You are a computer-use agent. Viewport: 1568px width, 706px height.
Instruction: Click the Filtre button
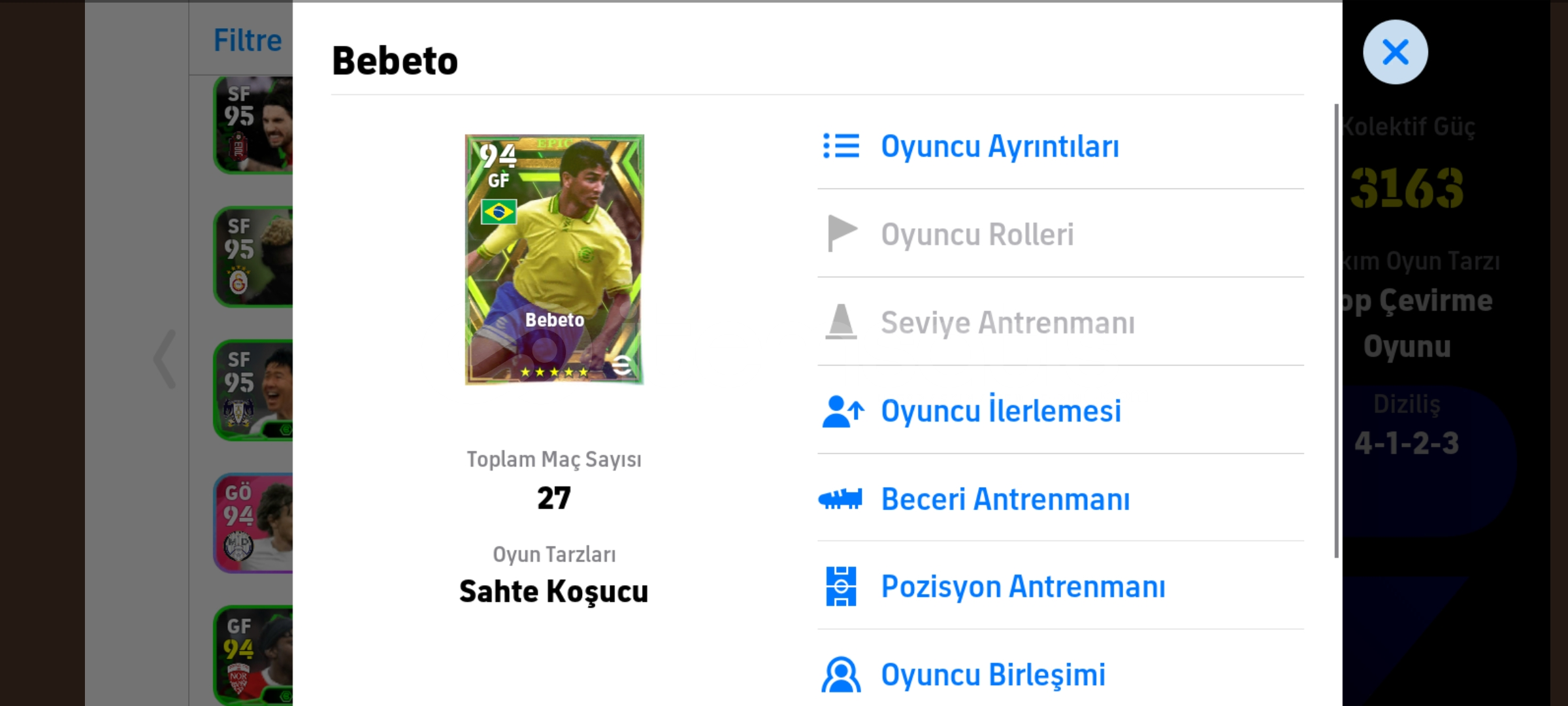click(248, 41)
